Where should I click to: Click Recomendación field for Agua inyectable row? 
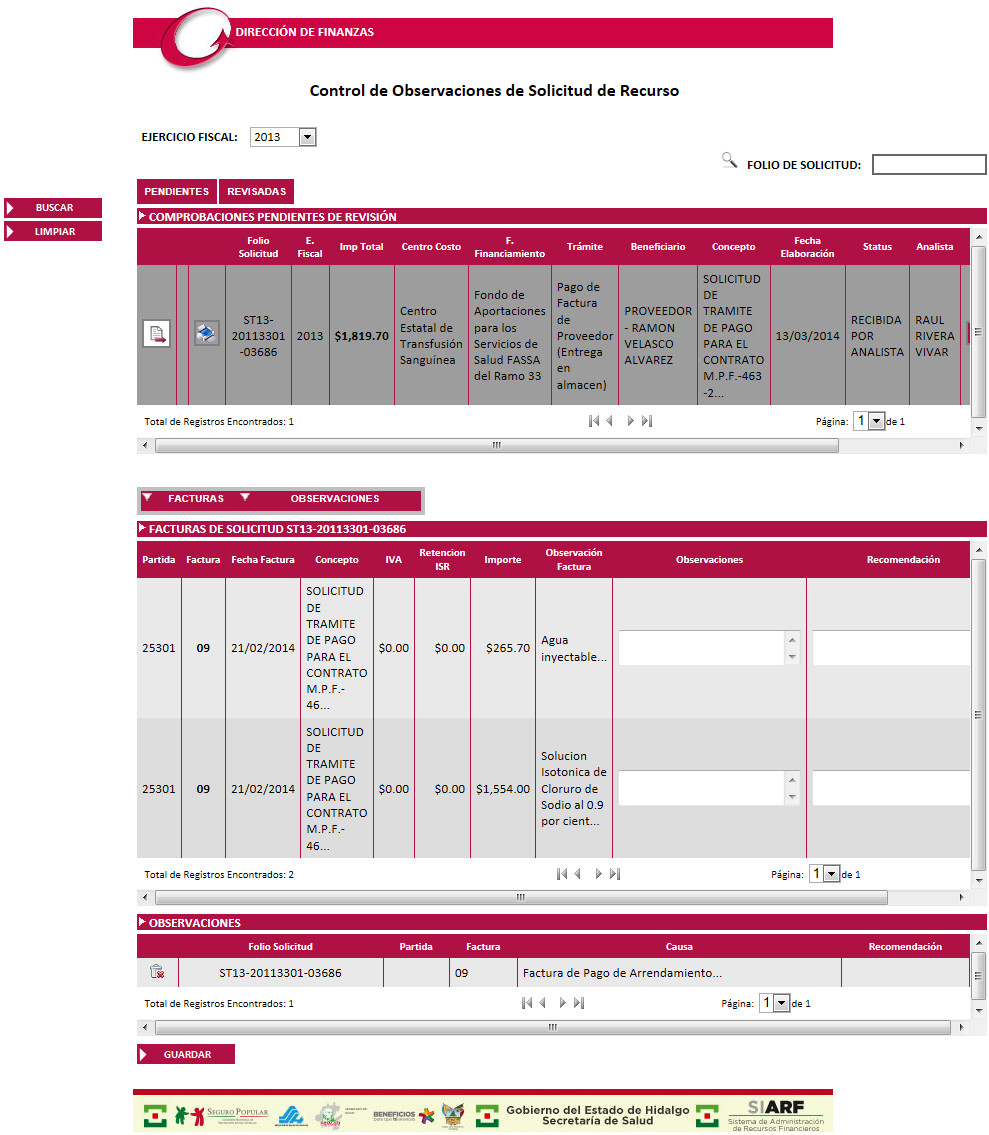pos(891,648)
